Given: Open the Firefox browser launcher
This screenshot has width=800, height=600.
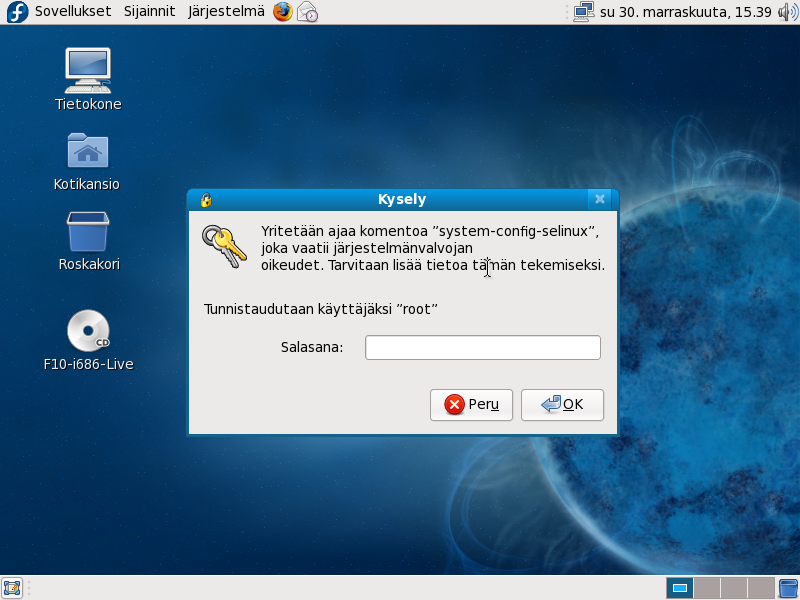Looking at the screenshot, I should click(x=283, y=12).
